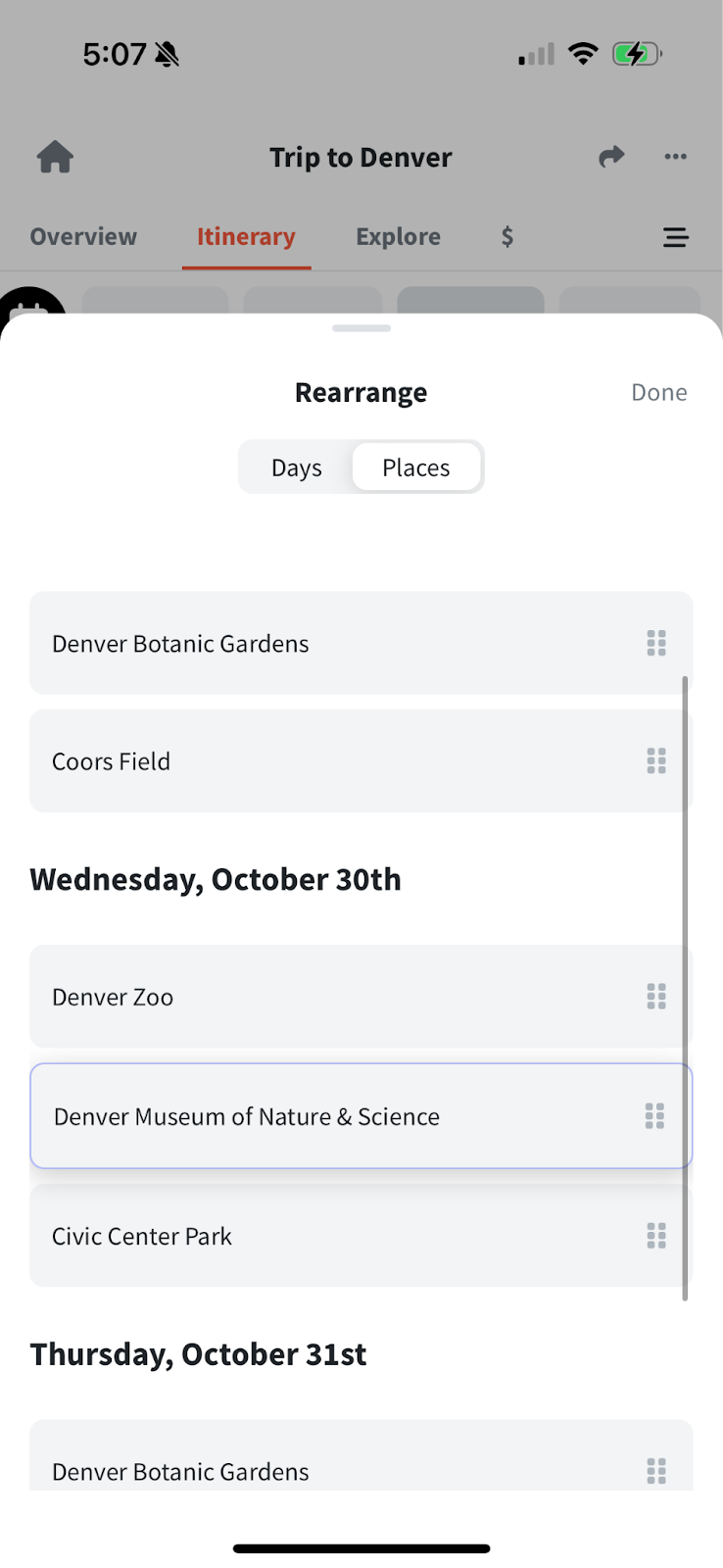This screenshot has height=1568, width=723.
Task: Select the Itinerary tab
Action: (x=246, y=237)
